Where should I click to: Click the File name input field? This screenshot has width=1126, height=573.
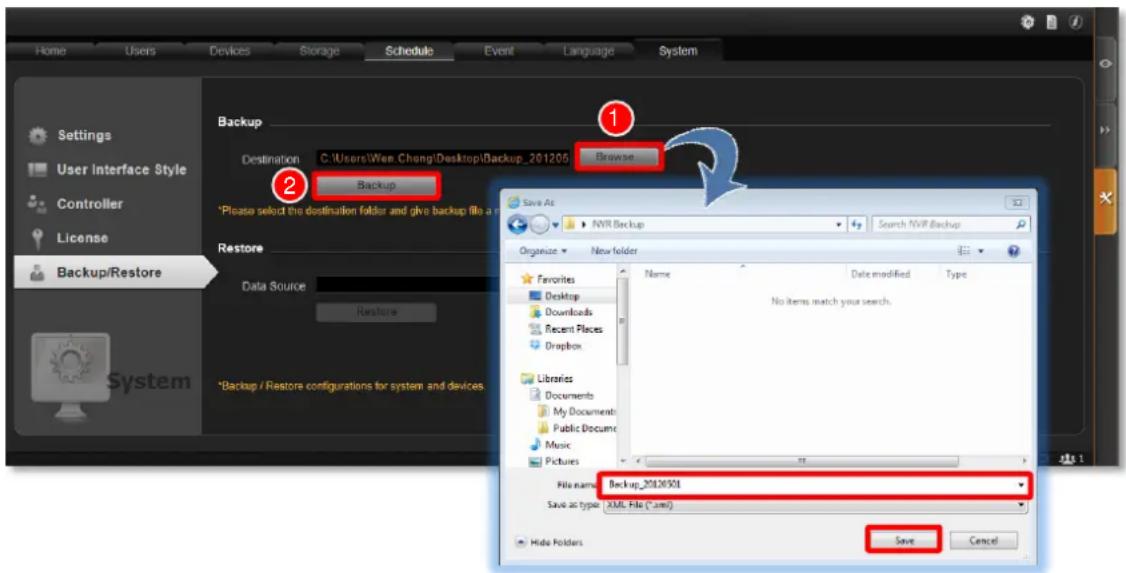(x=815, y=485)
